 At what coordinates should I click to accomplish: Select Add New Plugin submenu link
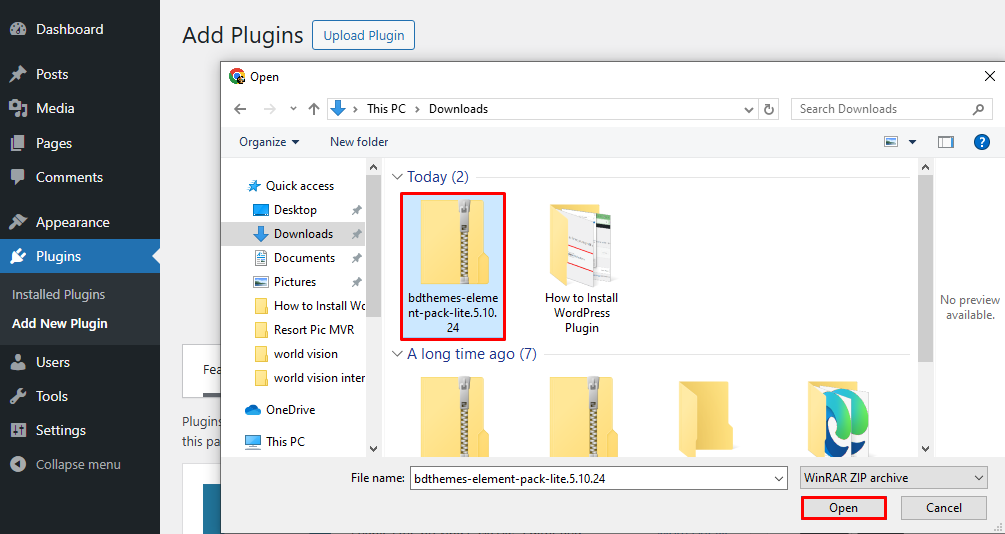pos(60,324)
